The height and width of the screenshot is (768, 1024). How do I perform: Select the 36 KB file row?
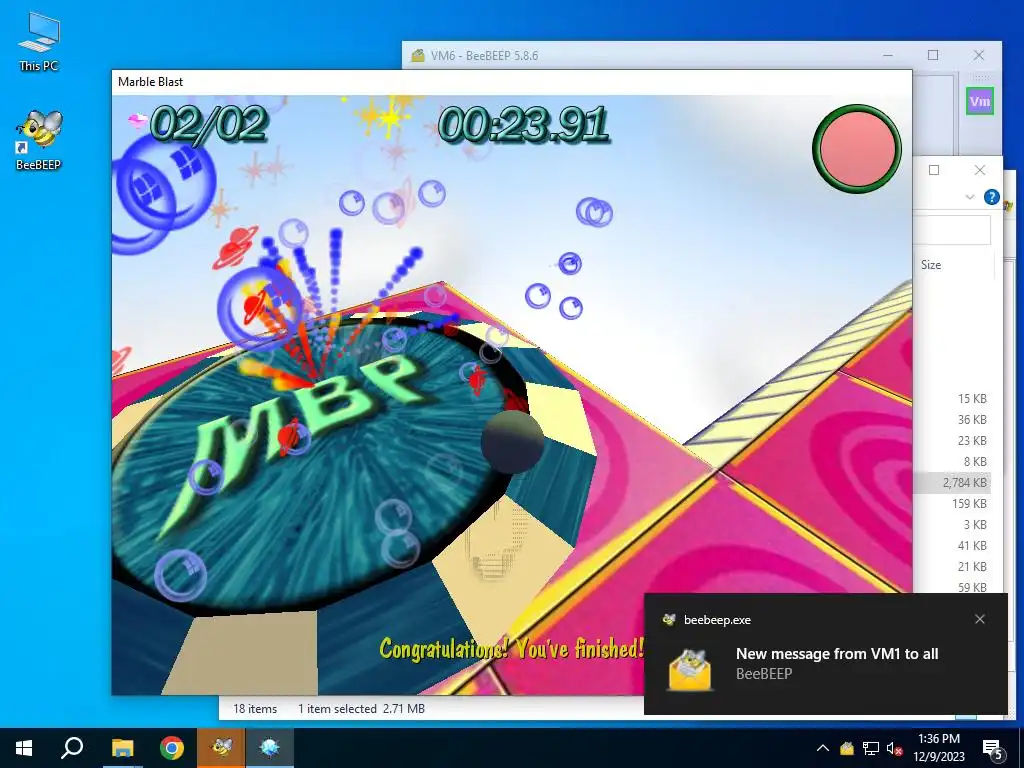click(x=953, y=419)
